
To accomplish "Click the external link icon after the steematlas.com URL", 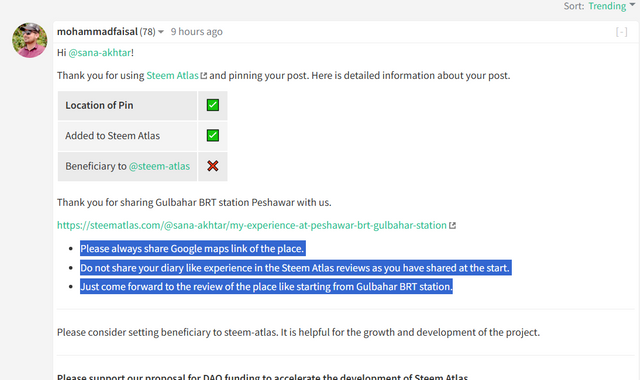I will (x=452, y=226).
